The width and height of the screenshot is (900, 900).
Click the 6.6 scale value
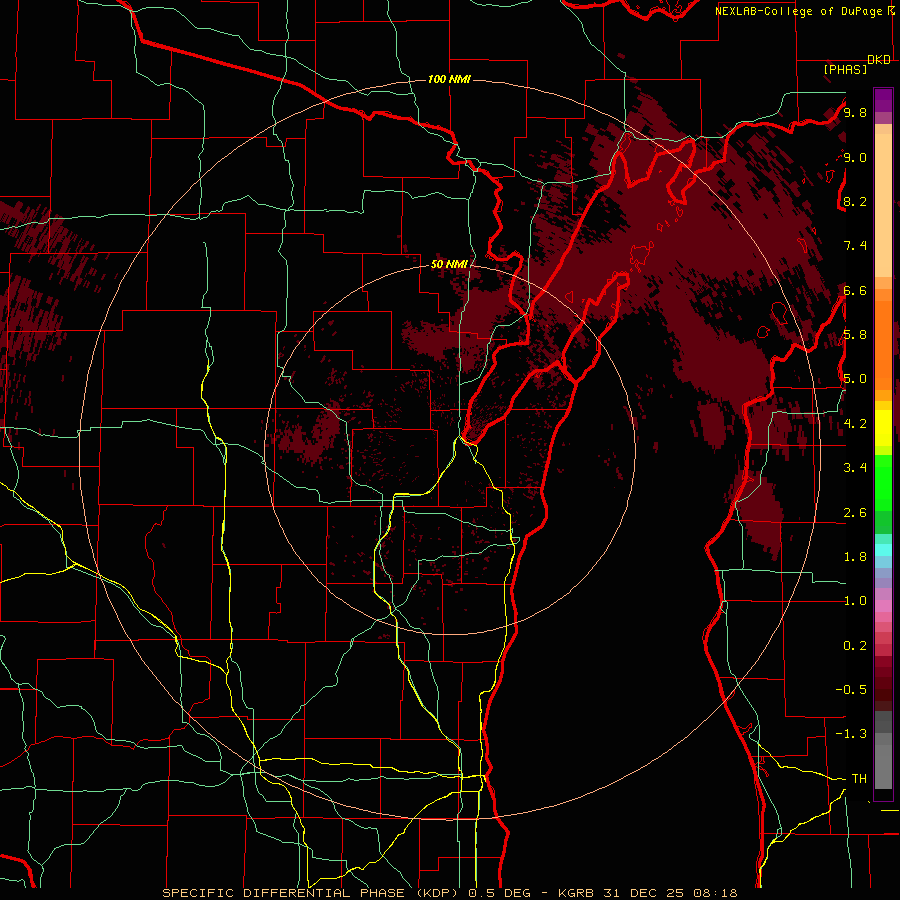click(855, 290)
